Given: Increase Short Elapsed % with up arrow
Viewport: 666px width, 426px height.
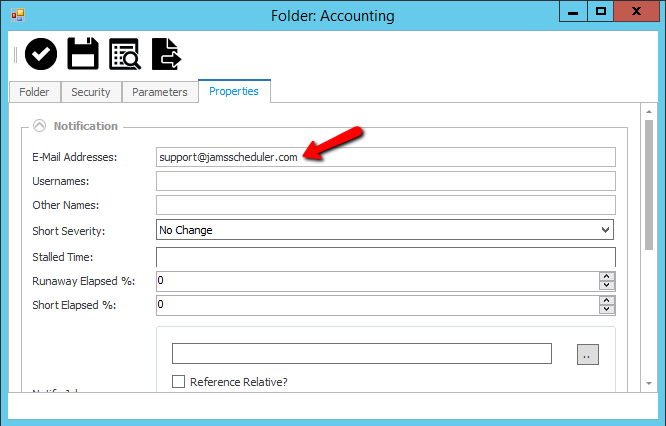Looking at the screenshot, I should (607, 301).
